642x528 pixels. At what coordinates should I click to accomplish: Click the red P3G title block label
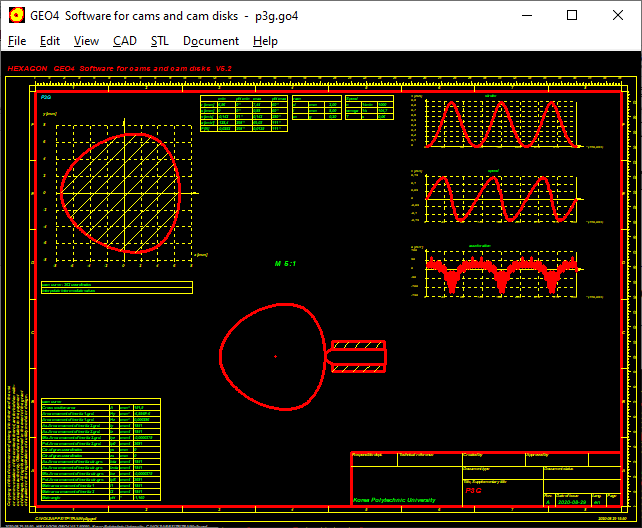point(476,492)
